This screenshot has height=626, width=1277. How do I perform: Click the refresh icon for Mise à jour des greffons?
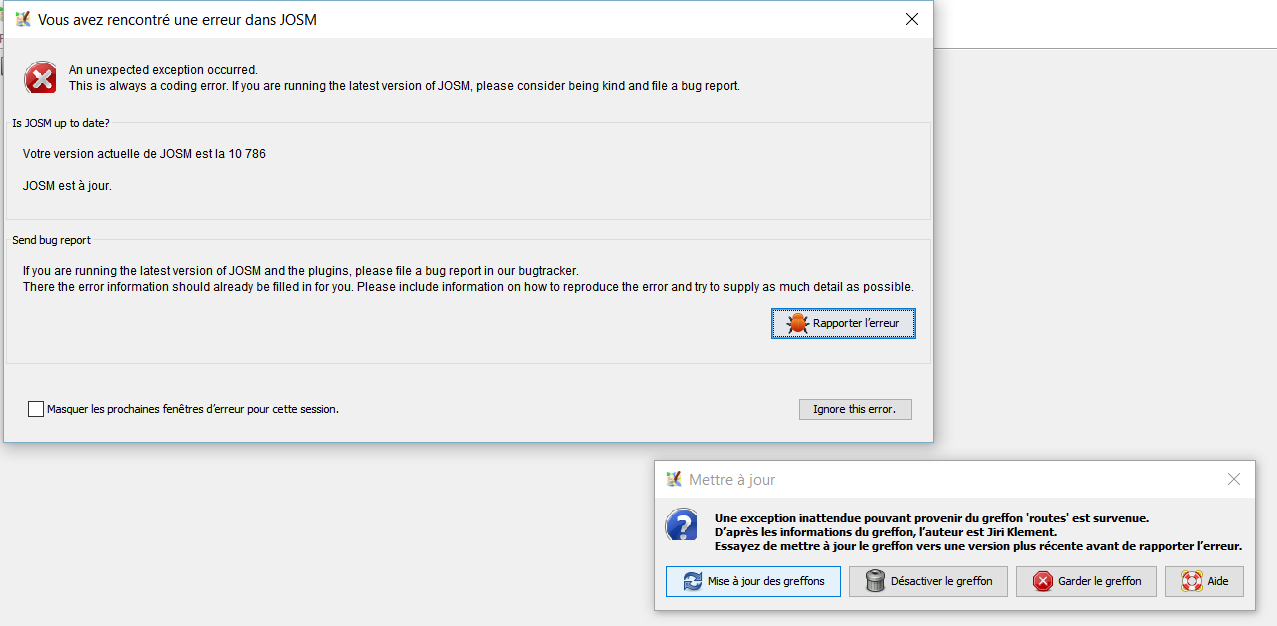pos(692,581)
